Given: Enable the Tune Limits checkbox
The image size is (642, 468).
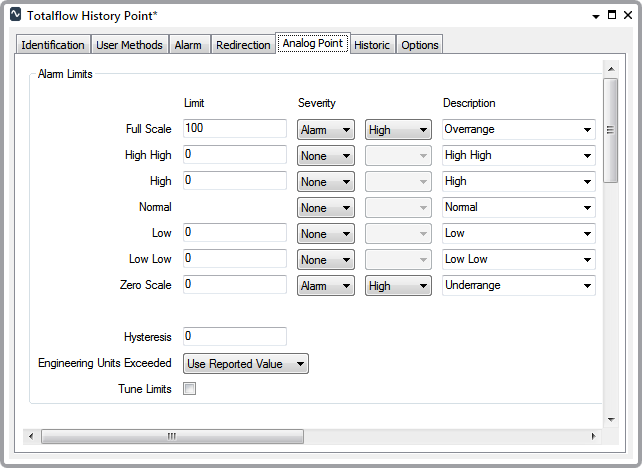Looking at the screenshot, I should (x=190, y=389).
